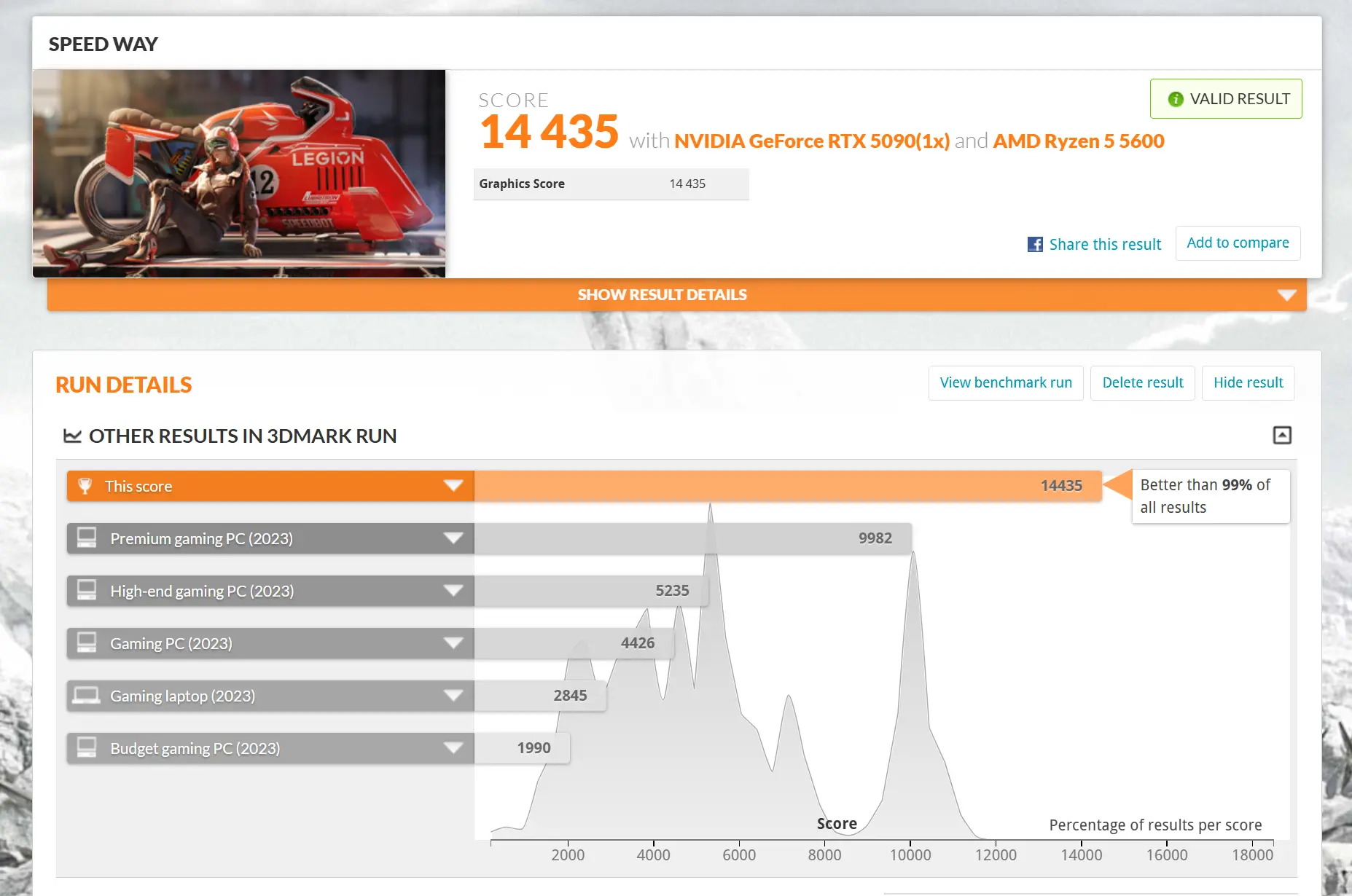Click the Gaming laptop 2845 score bar
This screenshot has height=896, width=1352.
tap(540, 696)
